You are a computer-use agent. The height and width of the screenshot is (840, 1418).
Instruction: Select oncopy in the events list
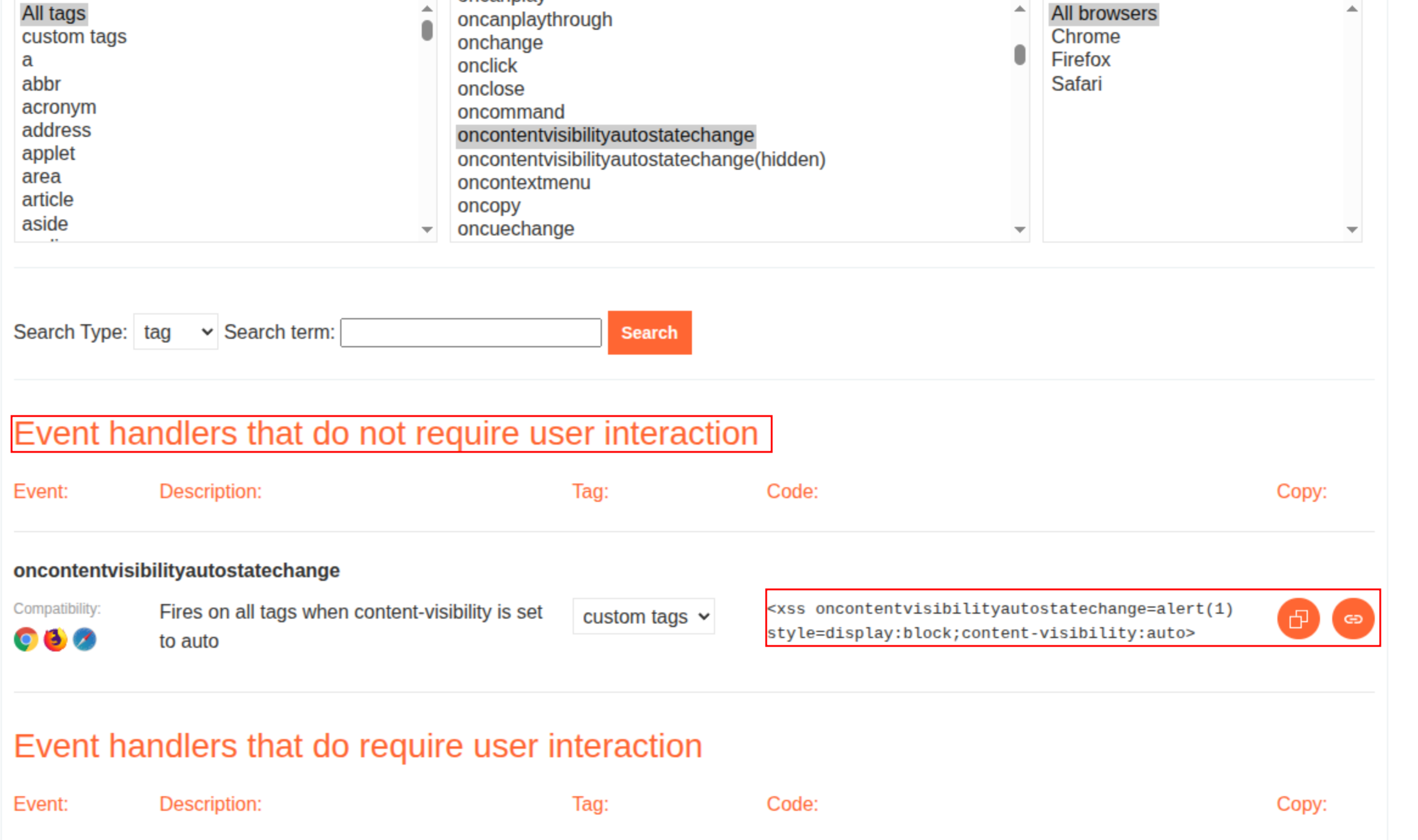tap(487, 206)
